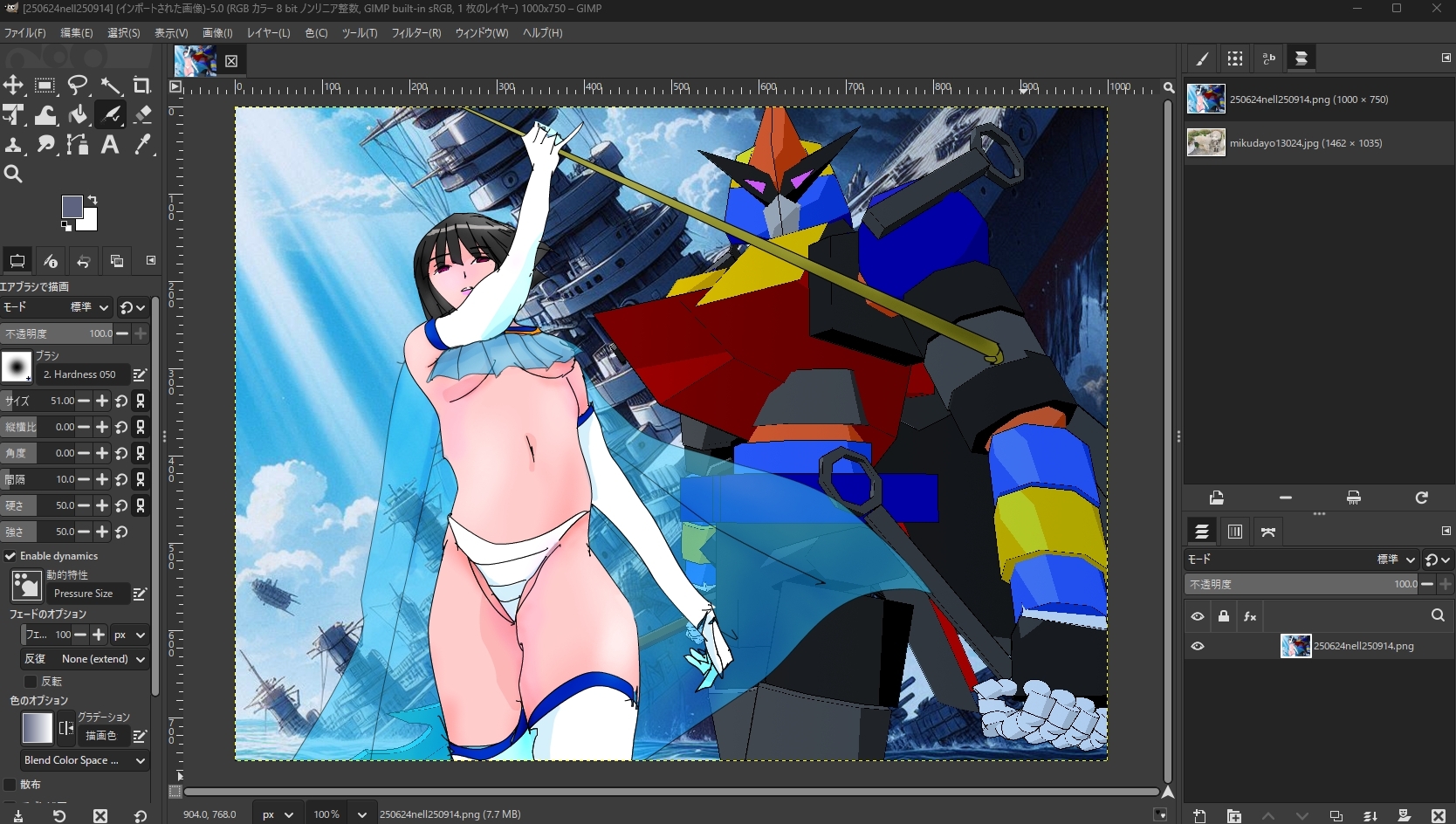Select the Move tool

coord(13,86)
